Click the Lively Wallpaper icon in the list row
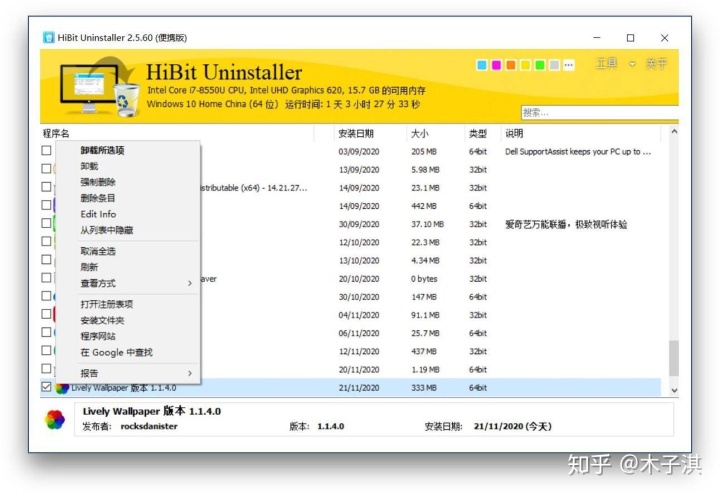 62,388
